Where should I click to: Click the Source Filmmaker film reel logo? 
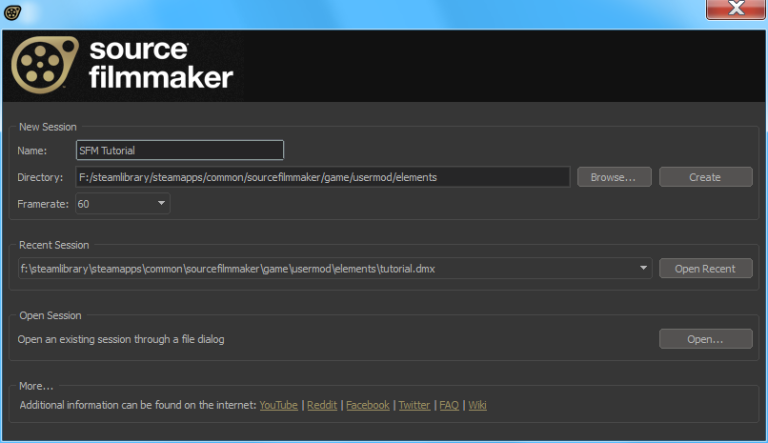pyautogui.click(x=44, y=65)
